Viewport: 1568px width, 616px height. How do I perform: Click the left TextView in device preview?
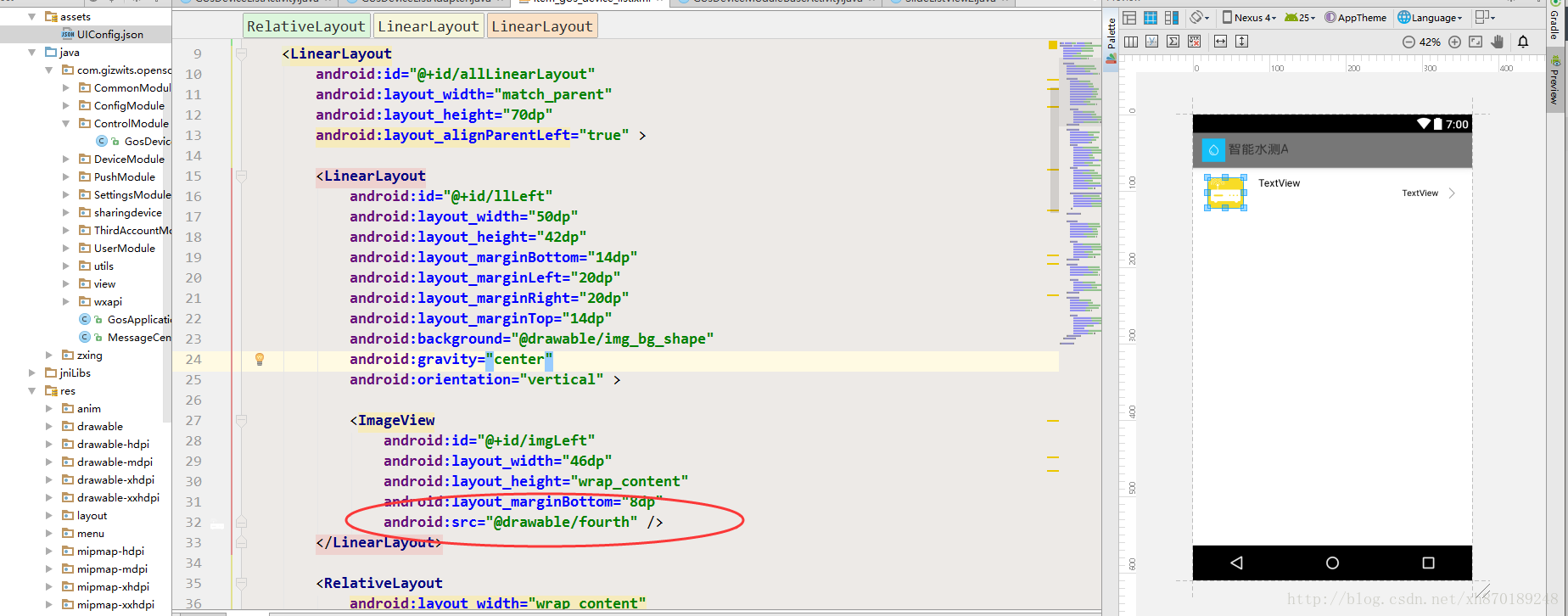(1279, 183)
